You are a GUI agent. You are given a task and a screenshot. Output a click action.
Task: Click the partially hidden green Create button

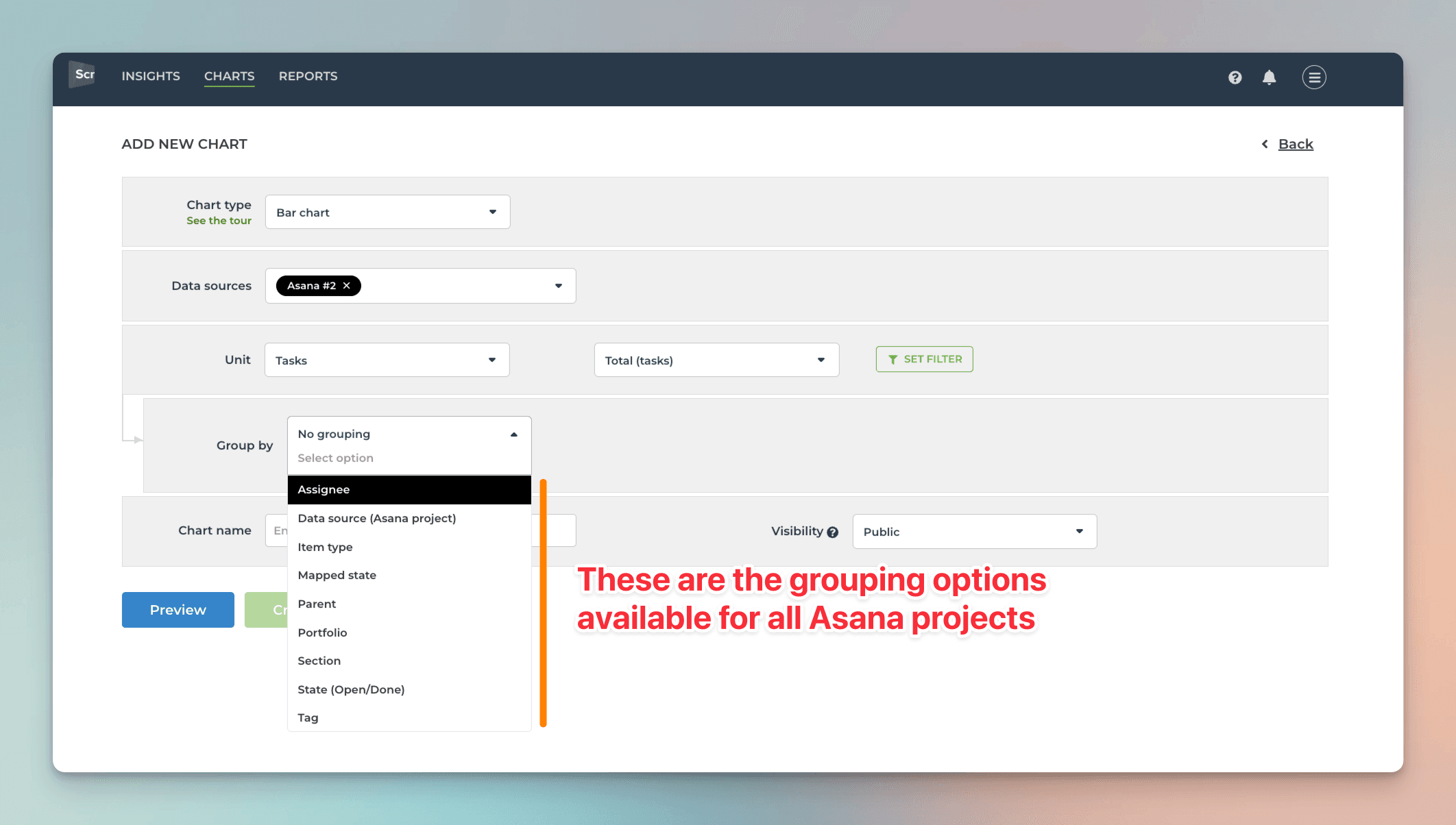pyautogui.click(x=266, y=610)
